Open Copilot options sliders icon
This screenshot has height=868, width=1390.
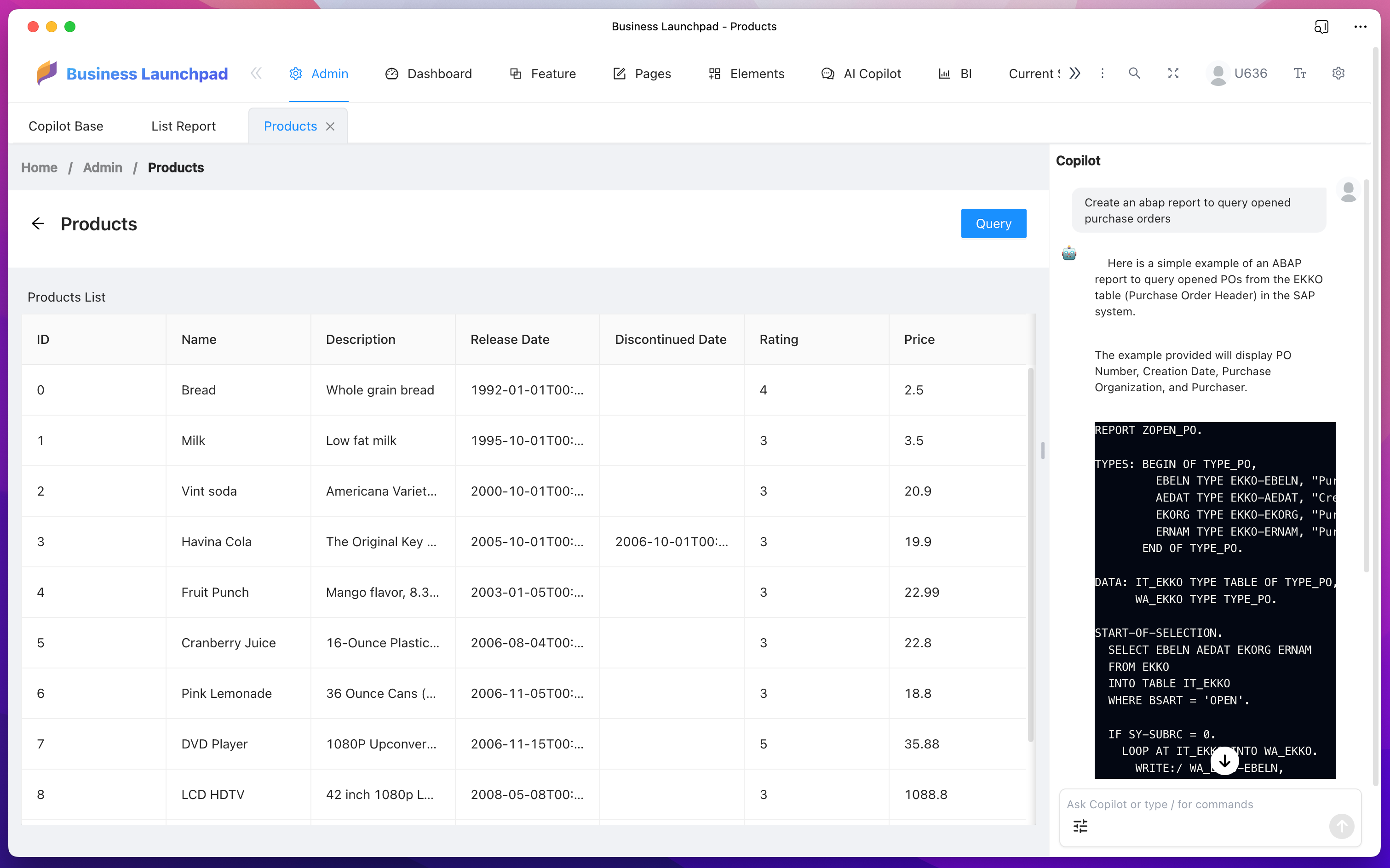1080,826
